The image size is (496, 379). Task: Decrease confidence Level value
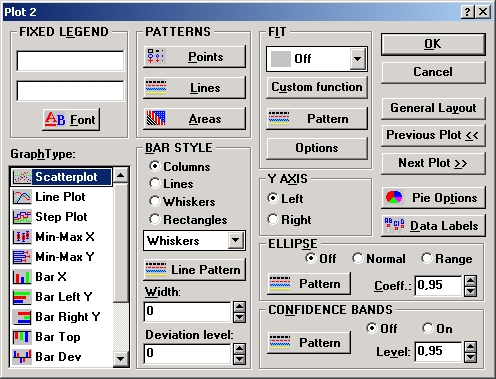click(x=470, y=357)
